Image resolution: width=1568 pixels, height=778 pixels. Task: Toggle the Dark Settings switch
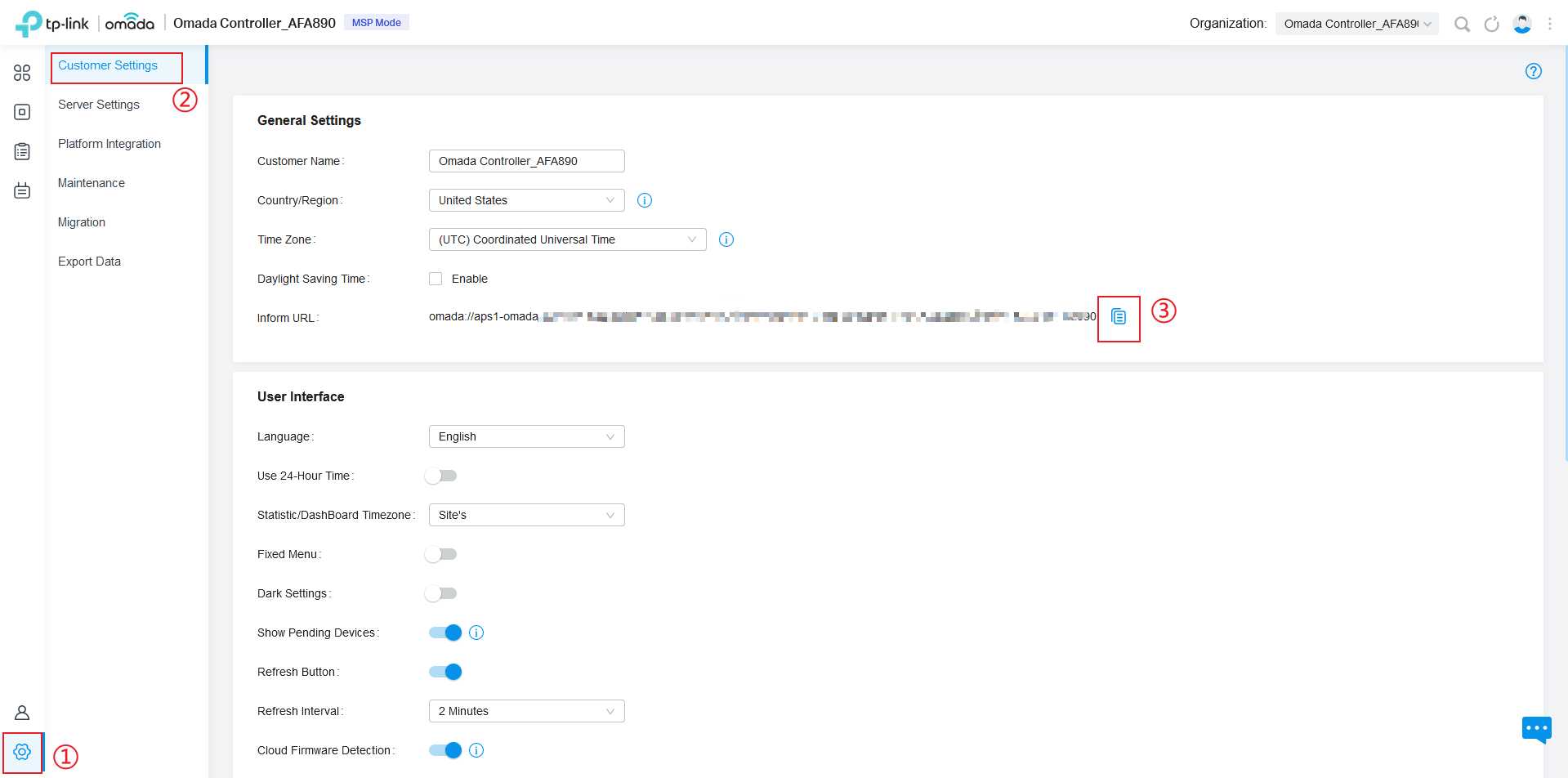tap(441, 593)
